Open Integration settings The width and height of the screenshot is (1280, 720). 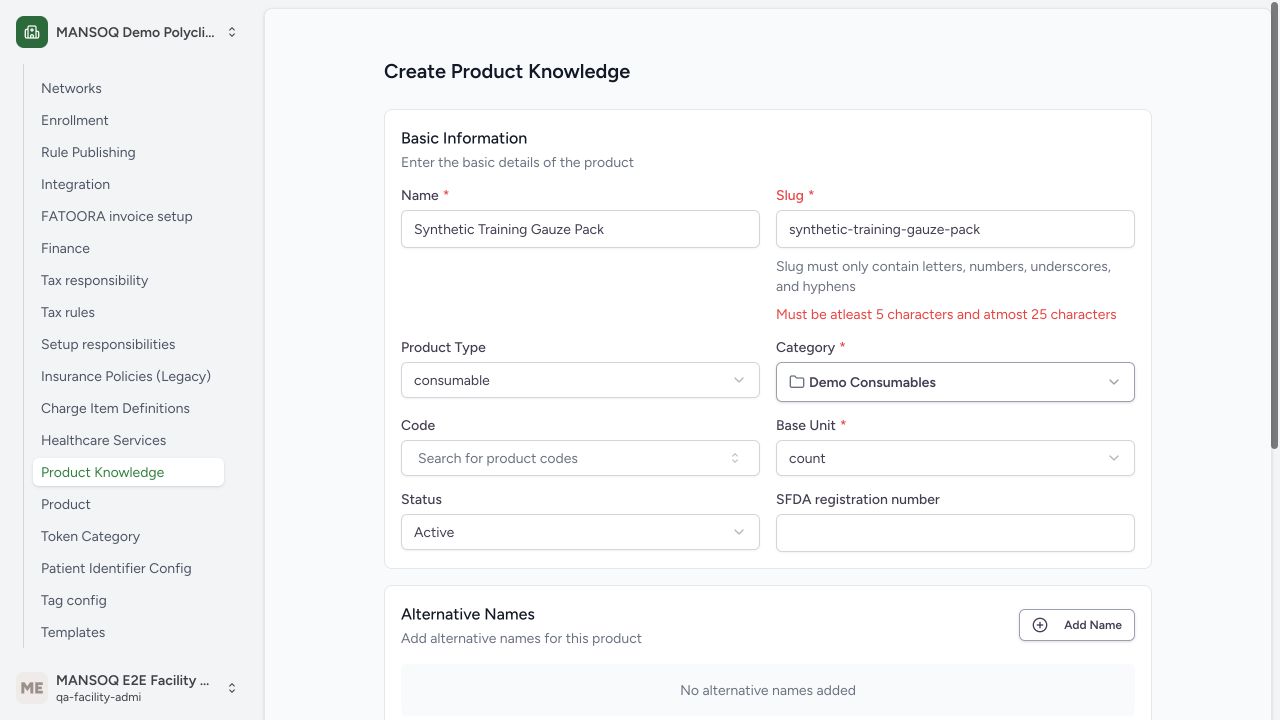[128, 184]
